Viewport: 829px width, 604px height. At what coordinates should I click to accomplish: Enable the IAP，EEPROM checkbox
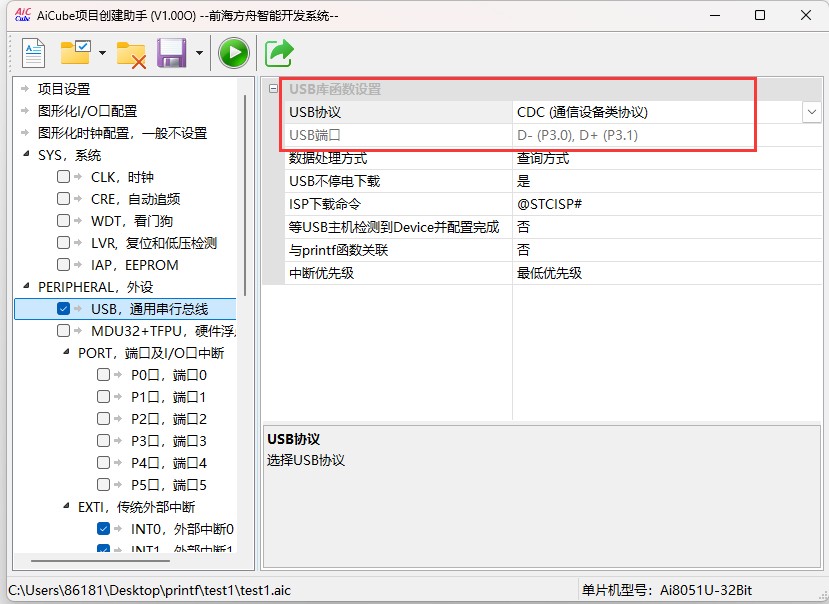point(63,264)
